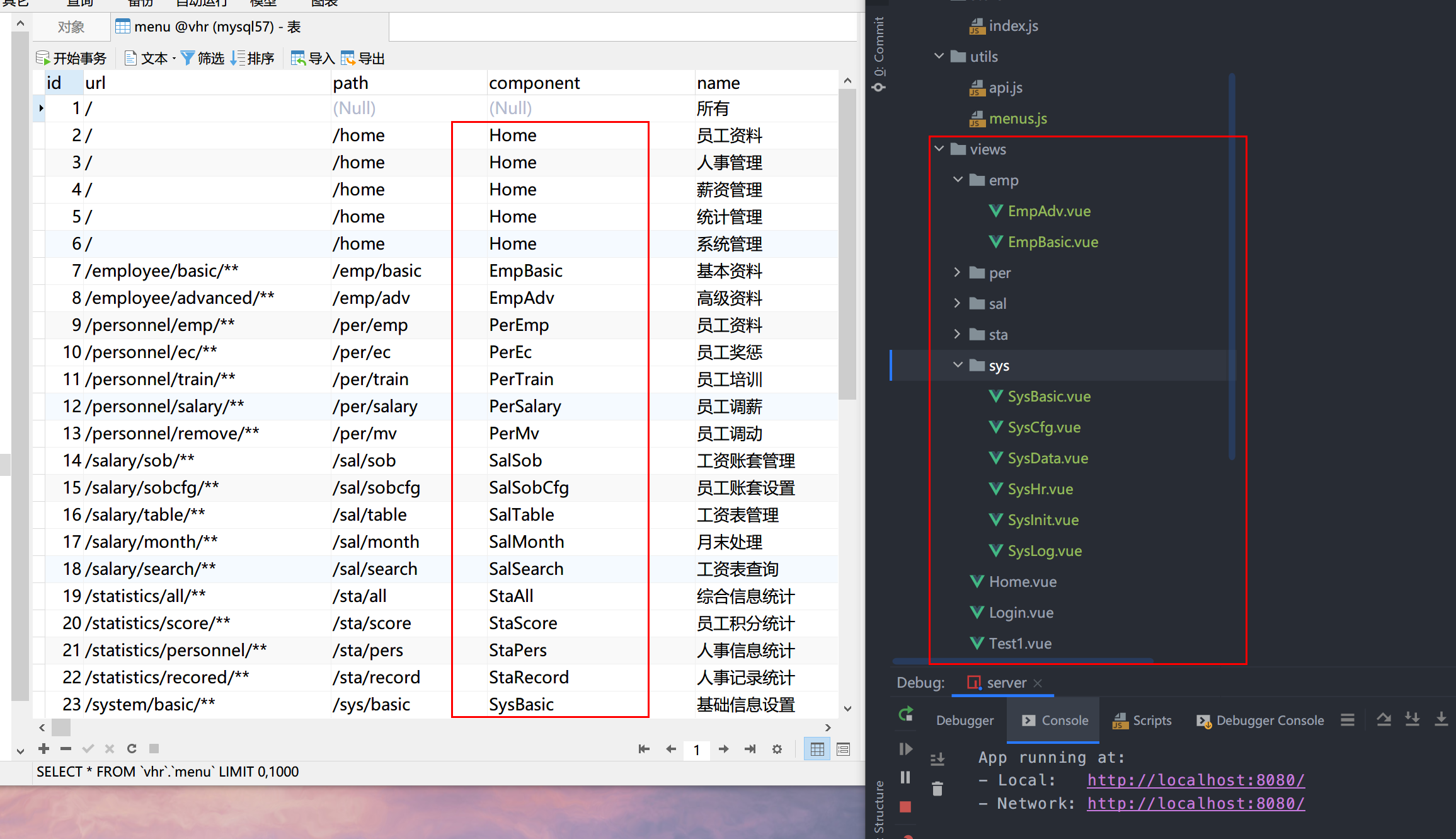
Task: Switch to form view mode
Action: 843,749
